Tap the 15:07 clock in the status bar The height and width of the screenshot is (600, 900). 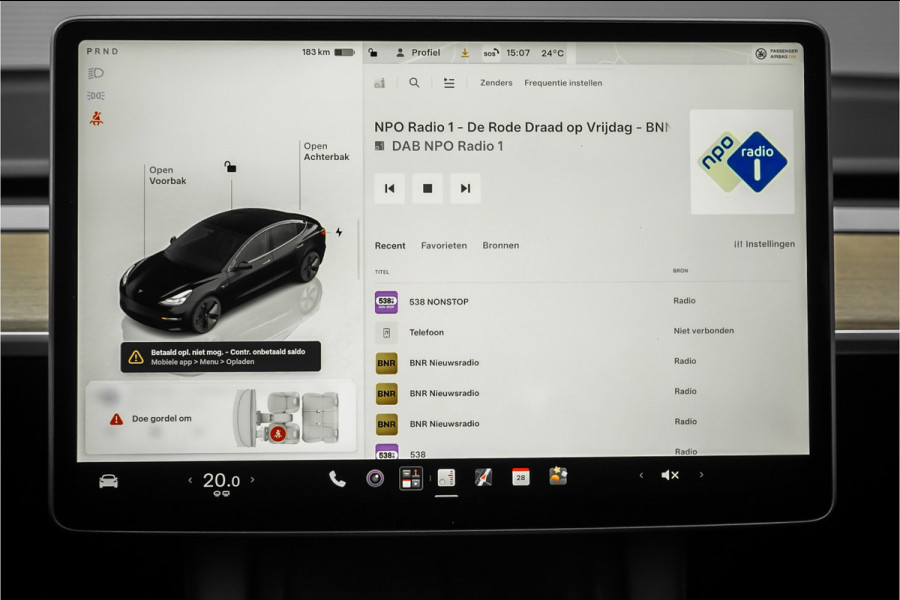518,53
